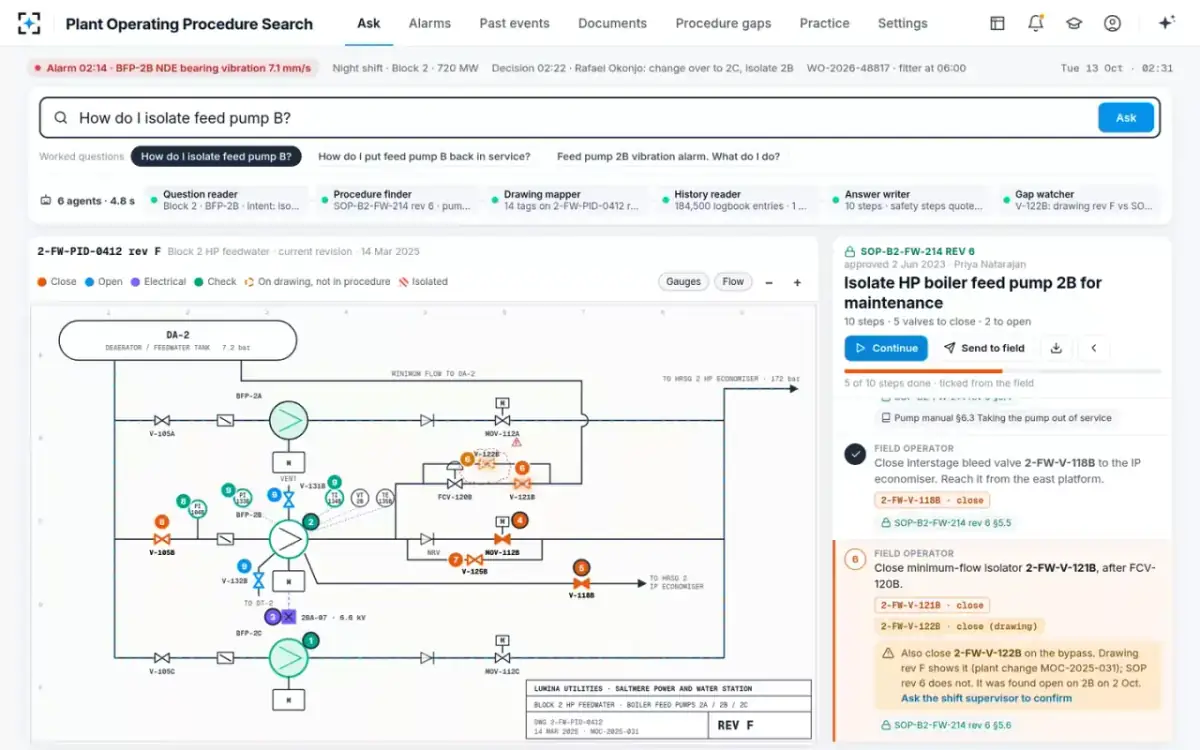Toggle the Isolated legend filter
1200x750 pixels.
(x=423, y=282)
